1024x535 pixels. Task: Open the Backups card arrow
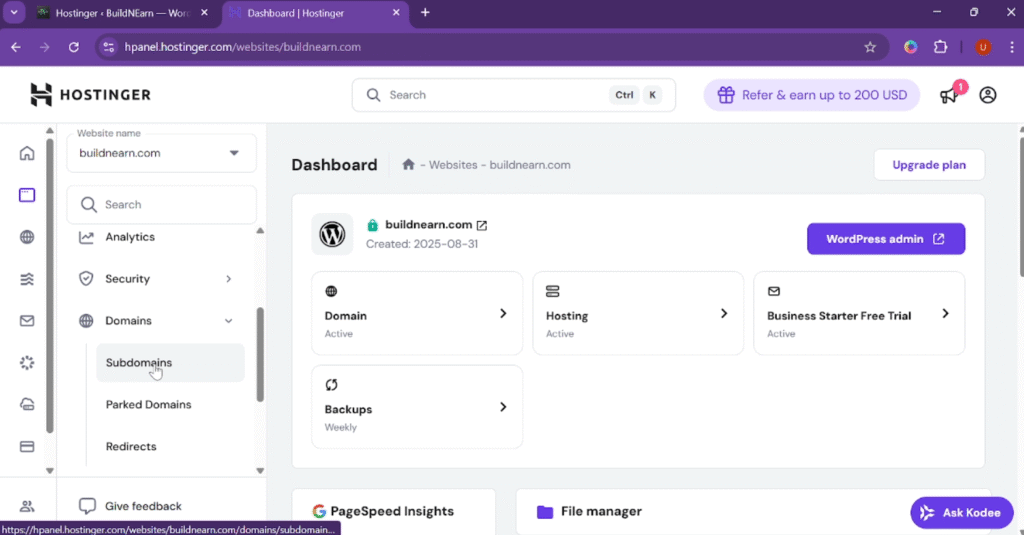(503, 407)
